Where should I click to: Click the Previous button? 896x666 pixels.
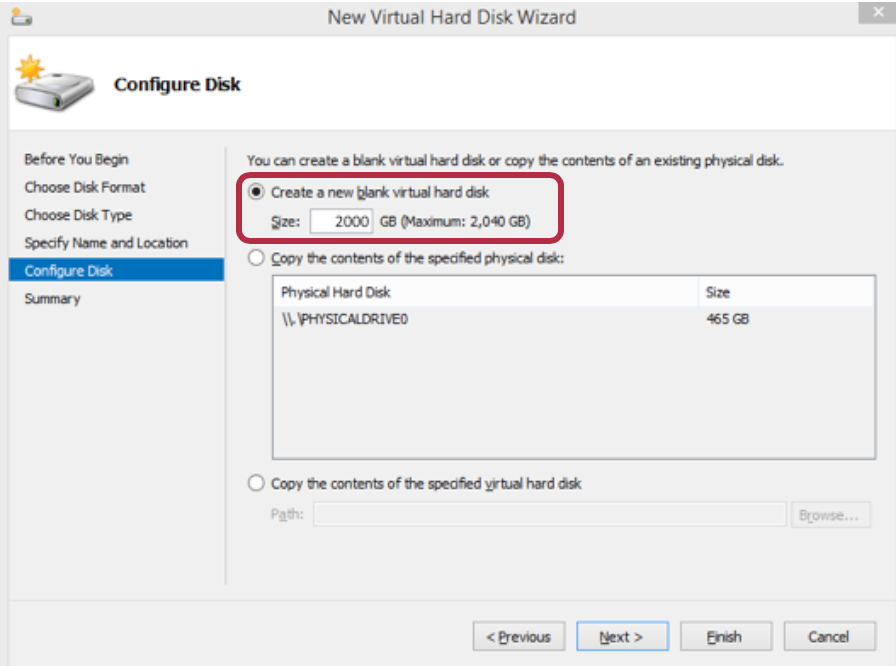pos(519,636)
